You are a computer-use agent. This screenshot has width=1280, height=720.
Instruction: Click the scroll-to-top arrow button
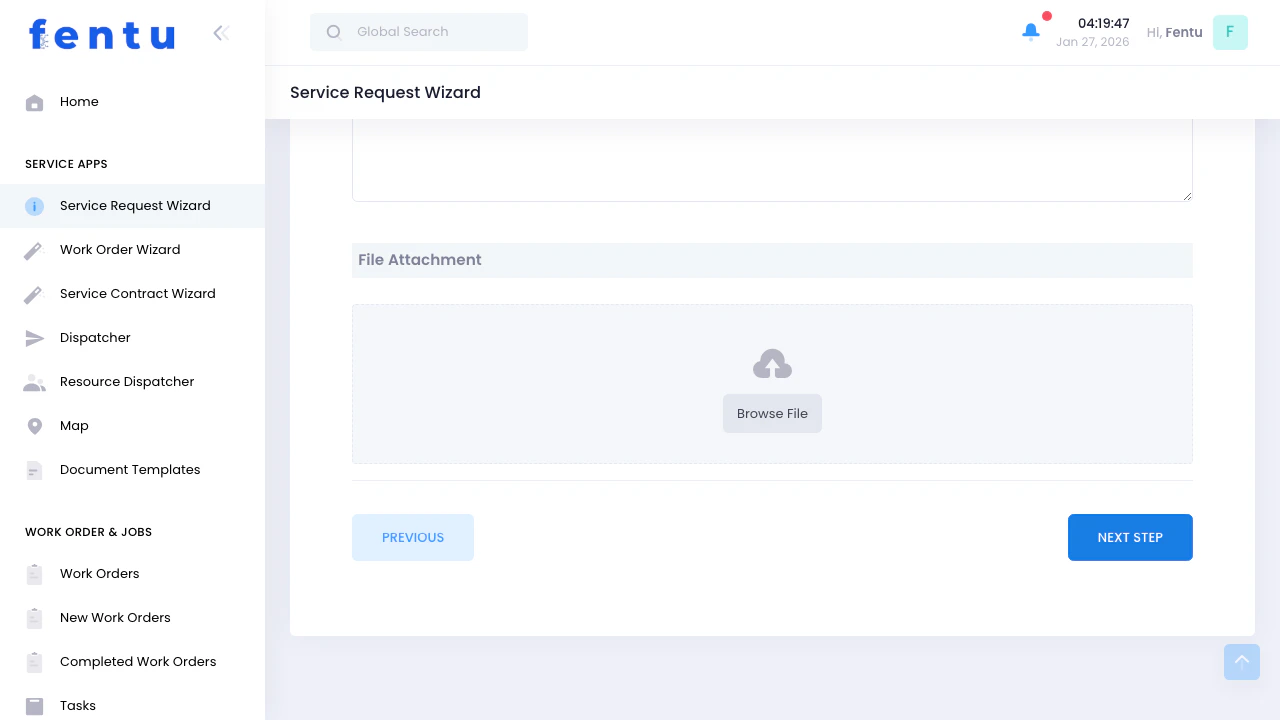click(1242, 662)
